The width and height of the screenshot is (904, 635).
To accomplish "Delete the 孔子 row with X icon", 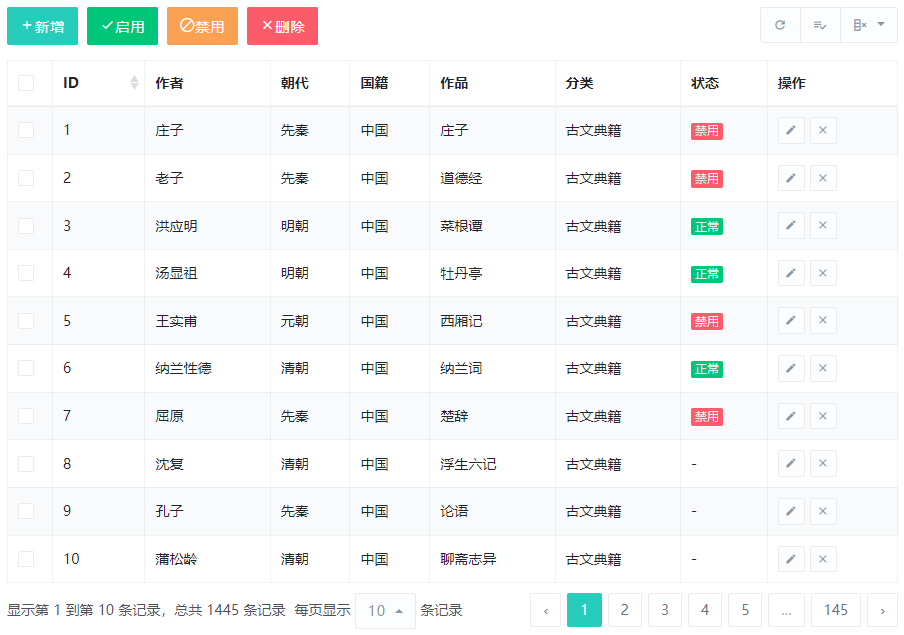I will point(823,512).
